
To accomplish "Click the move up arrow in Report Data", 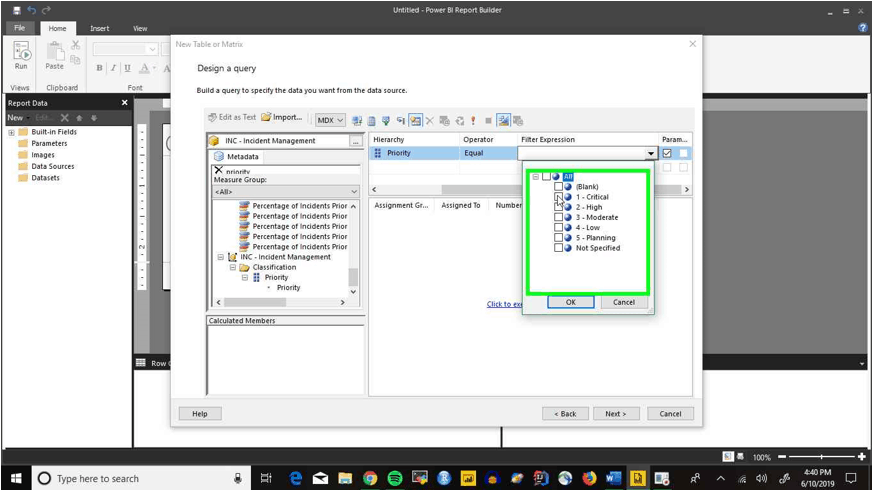I will pos(79,118).
